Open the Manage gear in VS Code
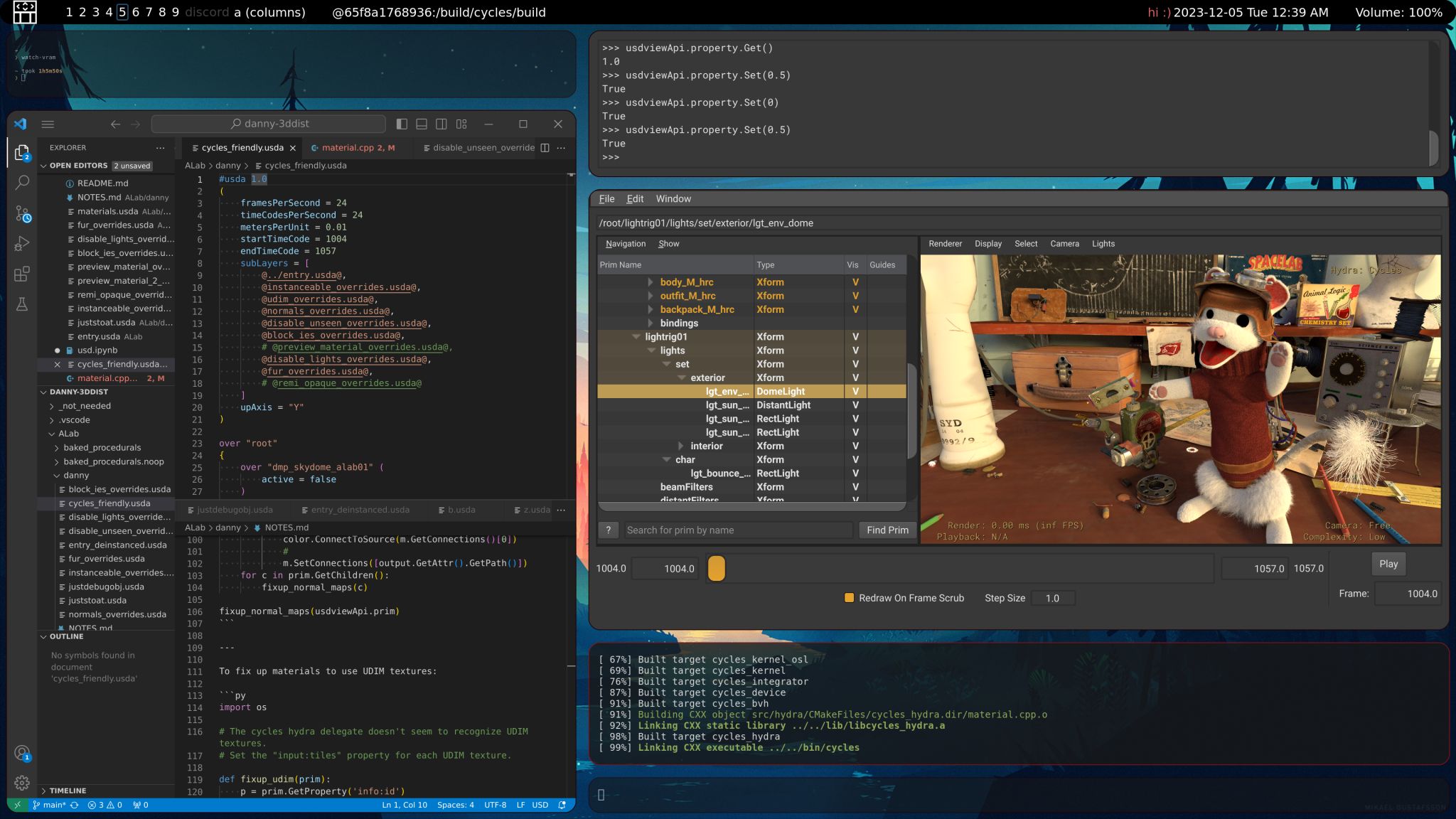Screen dimensions: 1456x819 coord(22,783)
